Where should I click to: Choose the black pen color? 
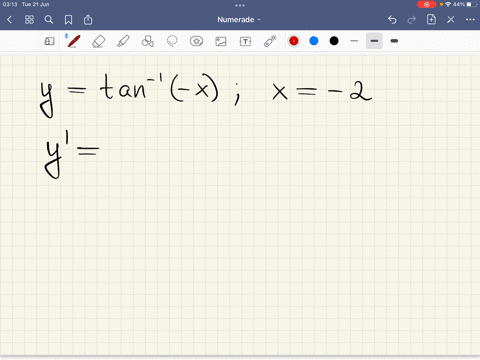(334, 41)
